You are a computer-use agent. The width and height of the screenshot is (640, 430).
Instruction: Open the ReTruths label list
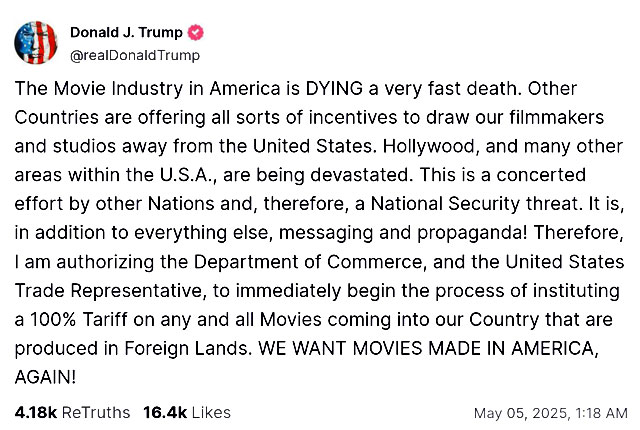point(96,412)
